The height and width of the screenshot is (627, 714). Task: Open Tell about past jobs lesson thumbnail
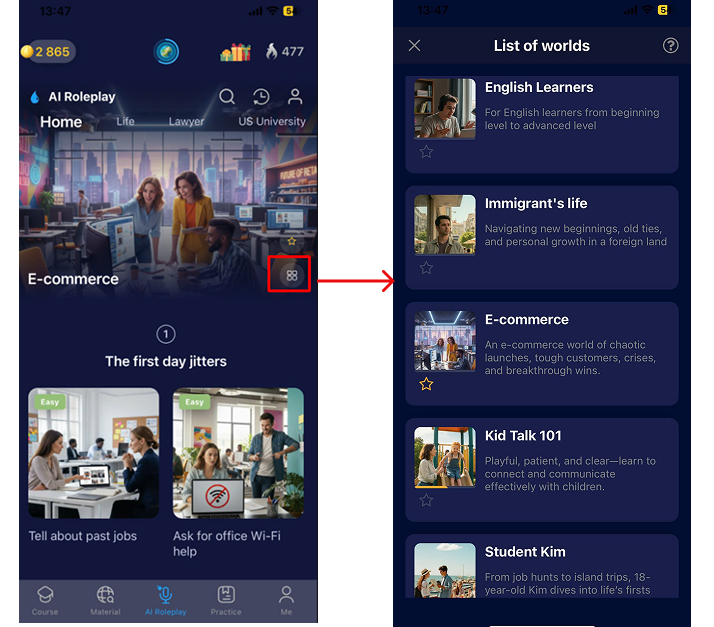94,453
